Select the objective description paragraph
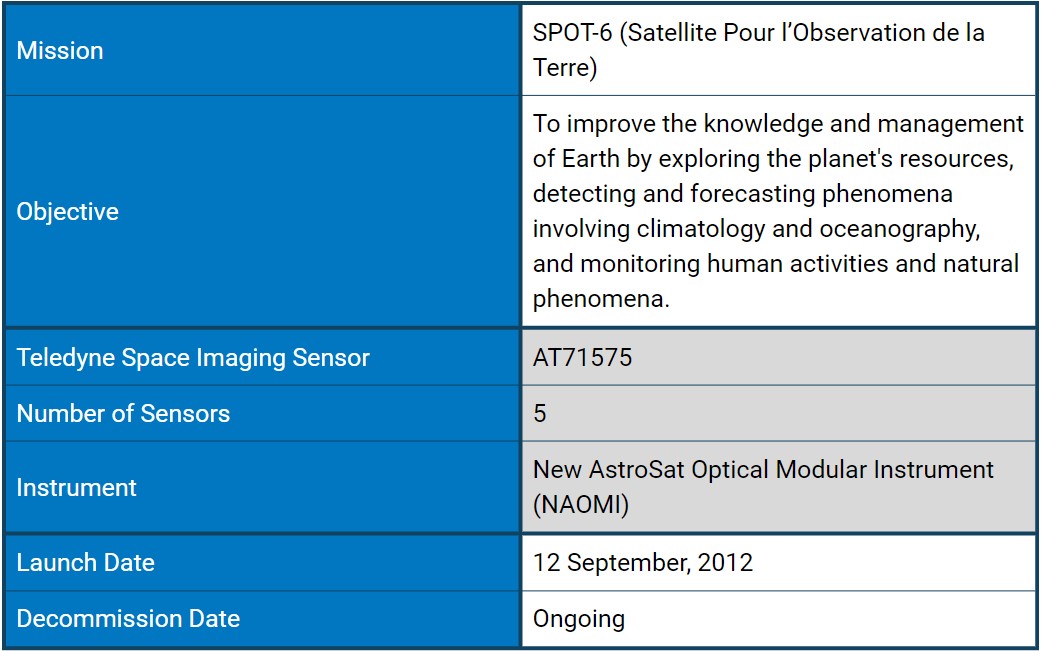The image size is (1041, 651). tap(777, 211)
